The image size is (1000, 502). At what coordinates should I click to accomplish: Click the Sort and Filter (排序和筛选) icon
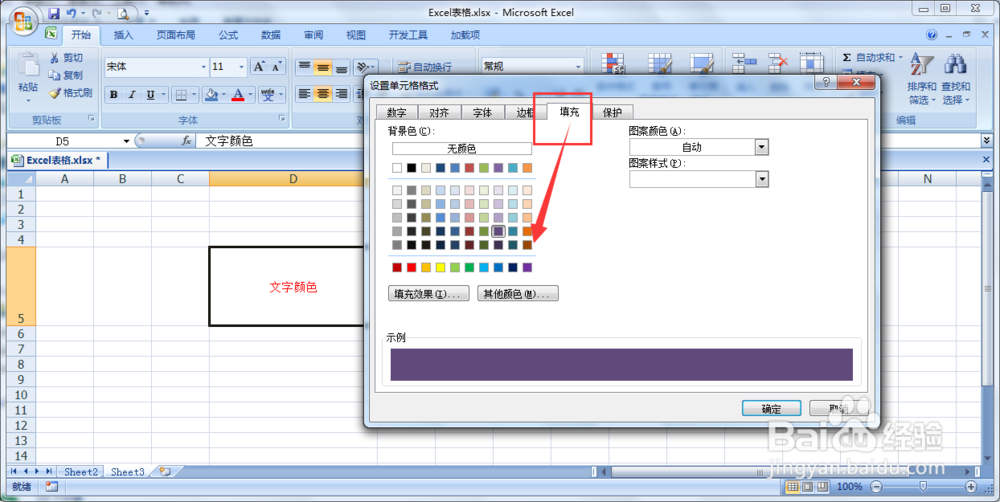point(922,65)
